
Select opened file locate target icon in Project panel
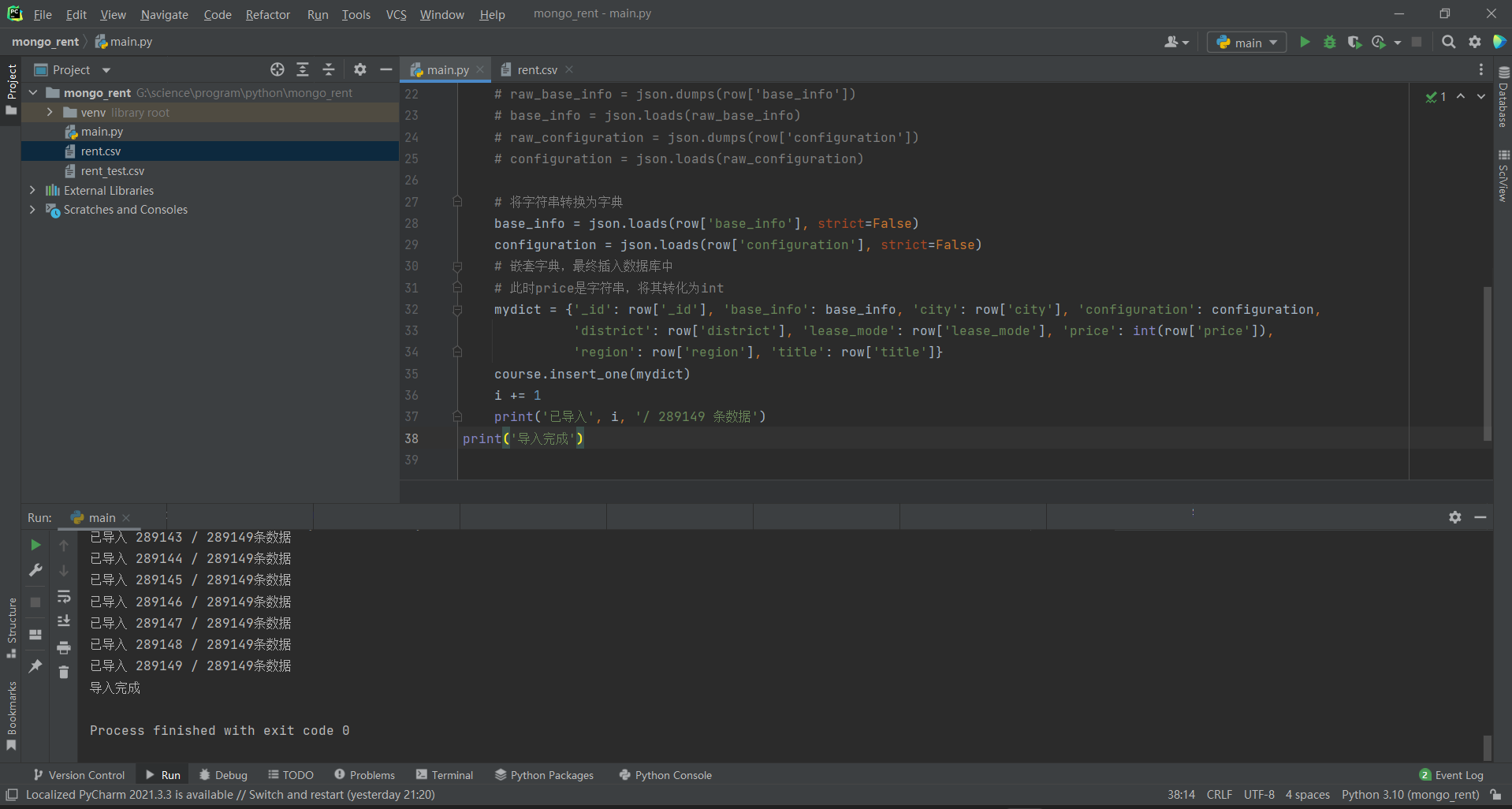tap(277, 69)
